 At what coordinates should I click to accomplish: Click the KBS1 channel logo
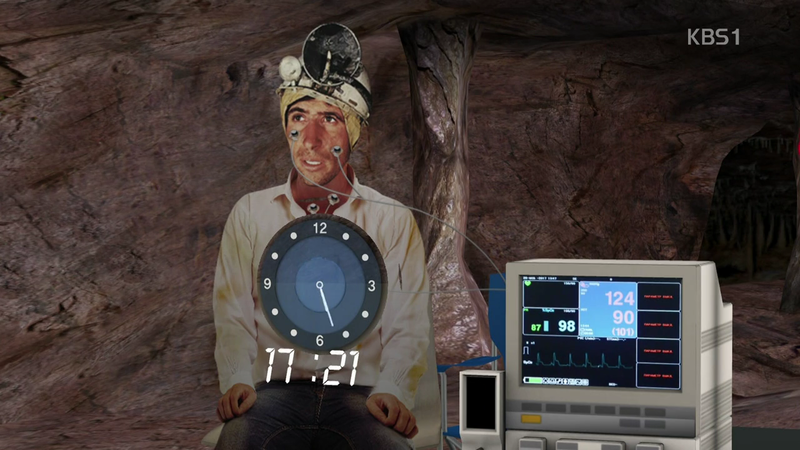point(713,37)
